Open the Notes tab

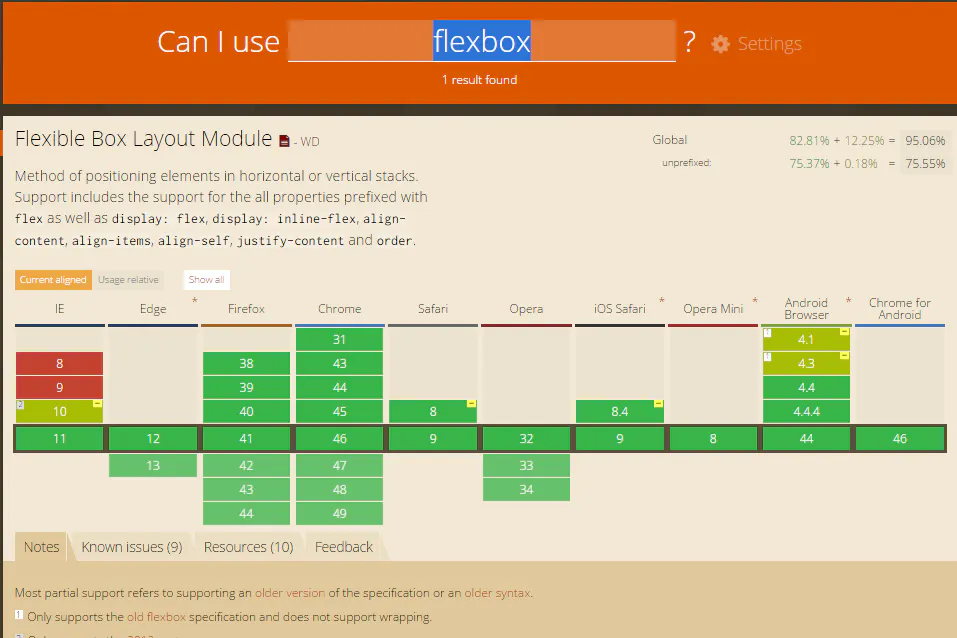(x=42, y=547)
